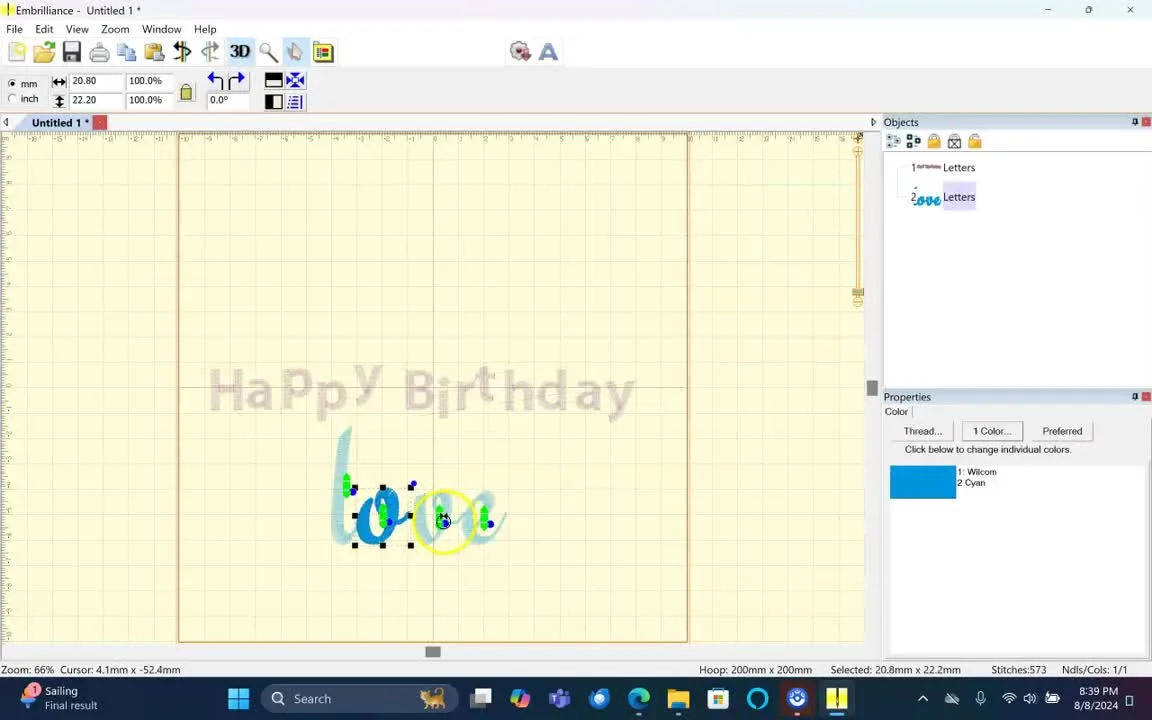Expand the Windows system tray hidden icons chevron
Screen dimensions: 1152x720
[x=923, y=699]
